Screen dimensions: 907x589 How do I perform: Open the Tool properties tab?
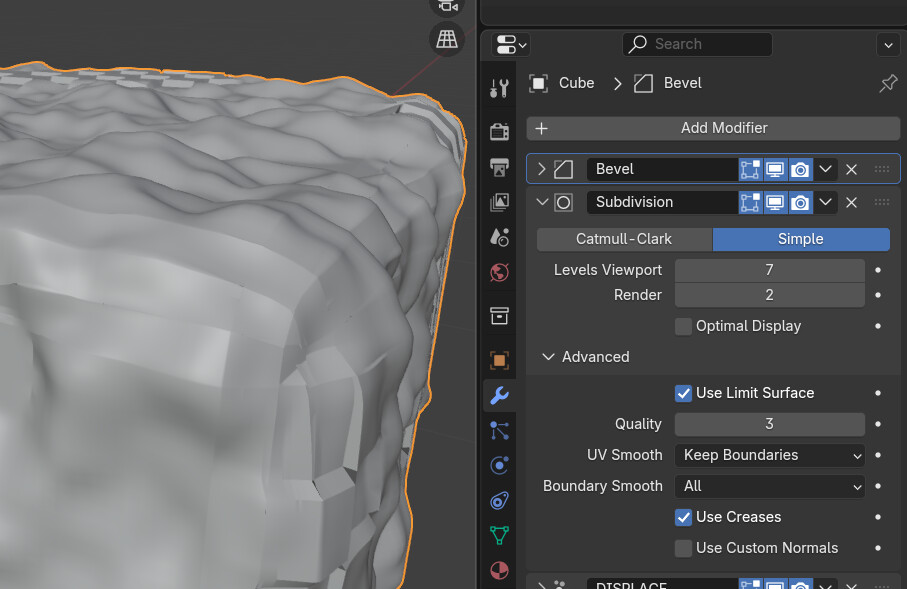pos(499,88)
